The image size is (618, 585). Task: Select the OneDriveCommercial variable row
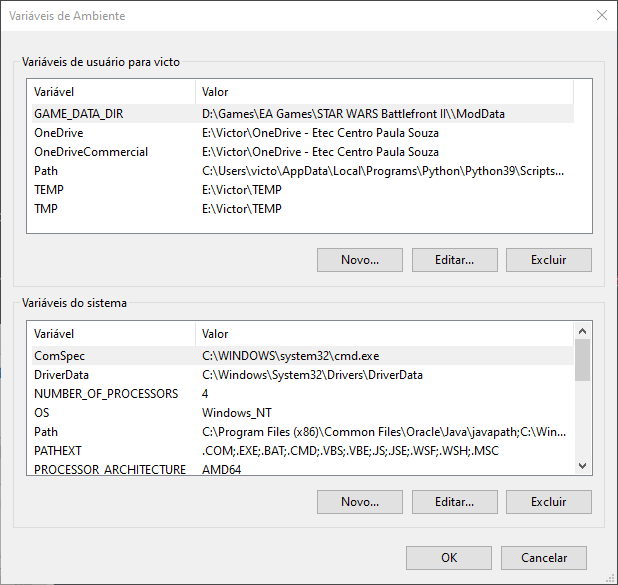(x=91, y=152)
